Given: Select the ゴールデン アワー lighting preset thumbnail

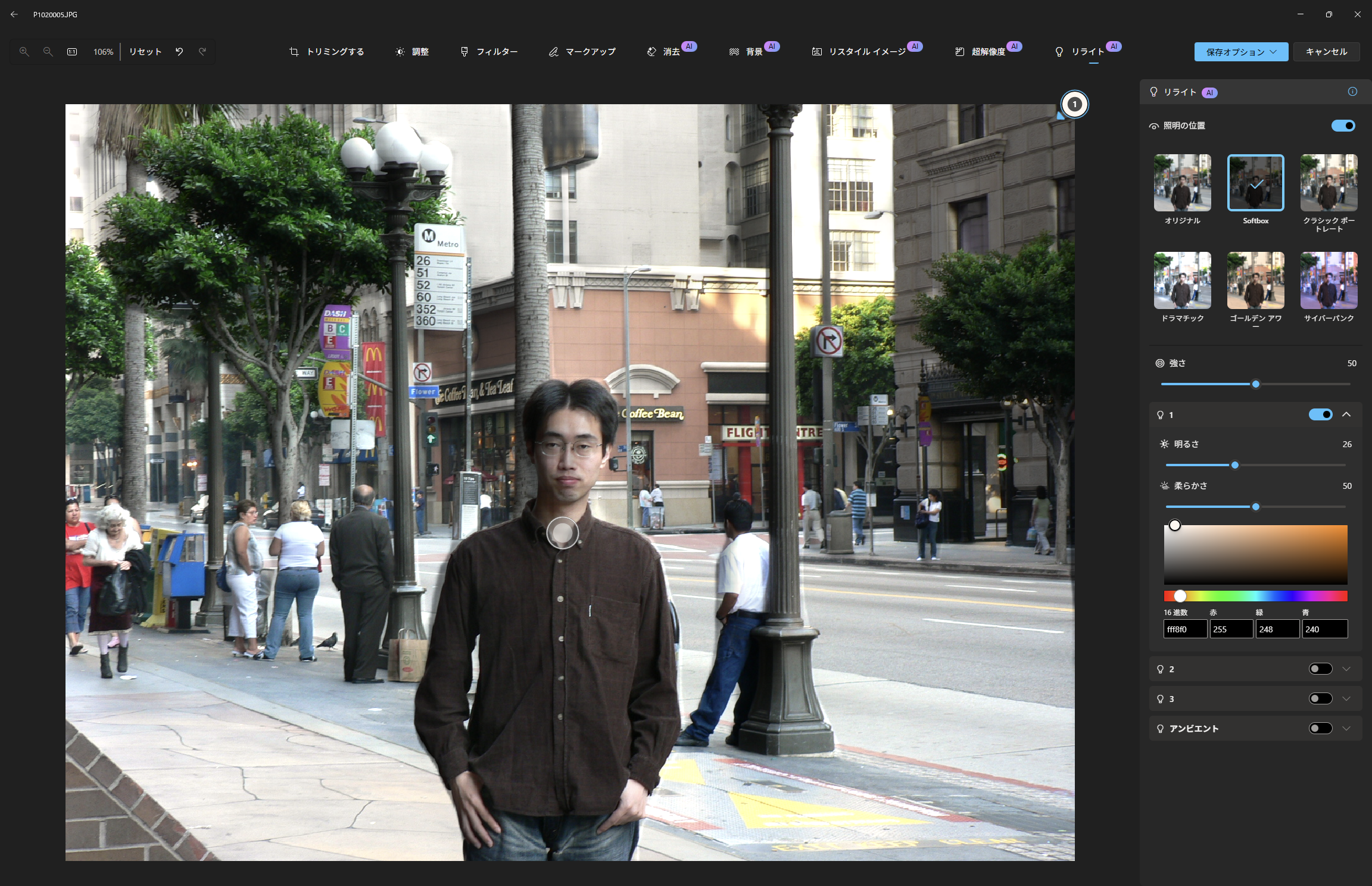Looking at the screenshot, I should coord(1255,280).
